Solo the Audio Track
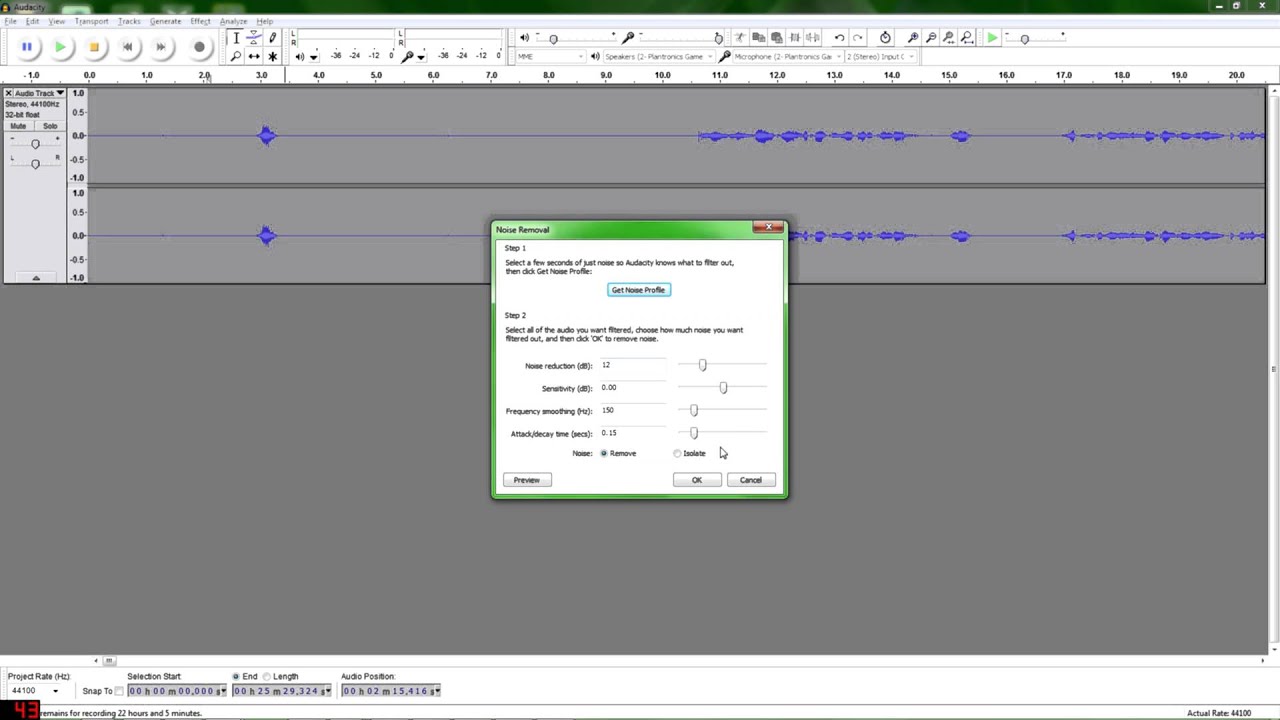Screen dimensions: 1280x720 (49, 126)
